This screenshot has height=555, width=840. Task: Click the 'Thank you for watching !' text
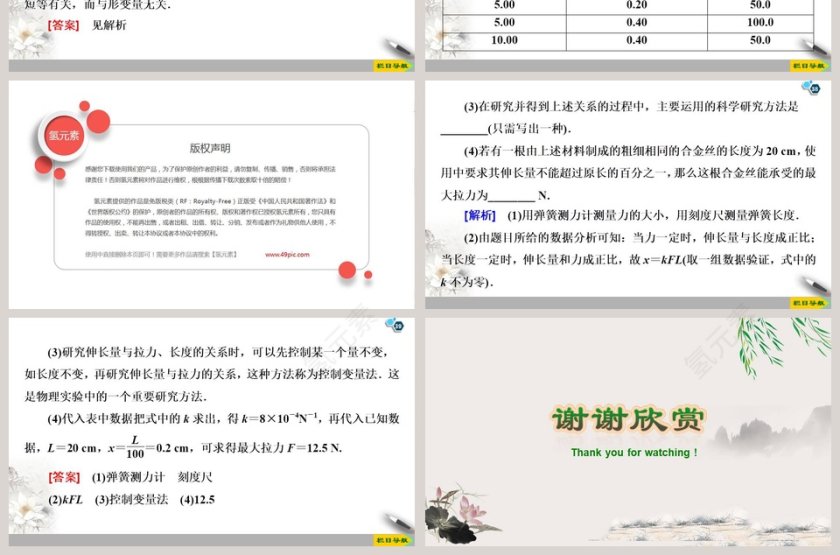point(634,453)
